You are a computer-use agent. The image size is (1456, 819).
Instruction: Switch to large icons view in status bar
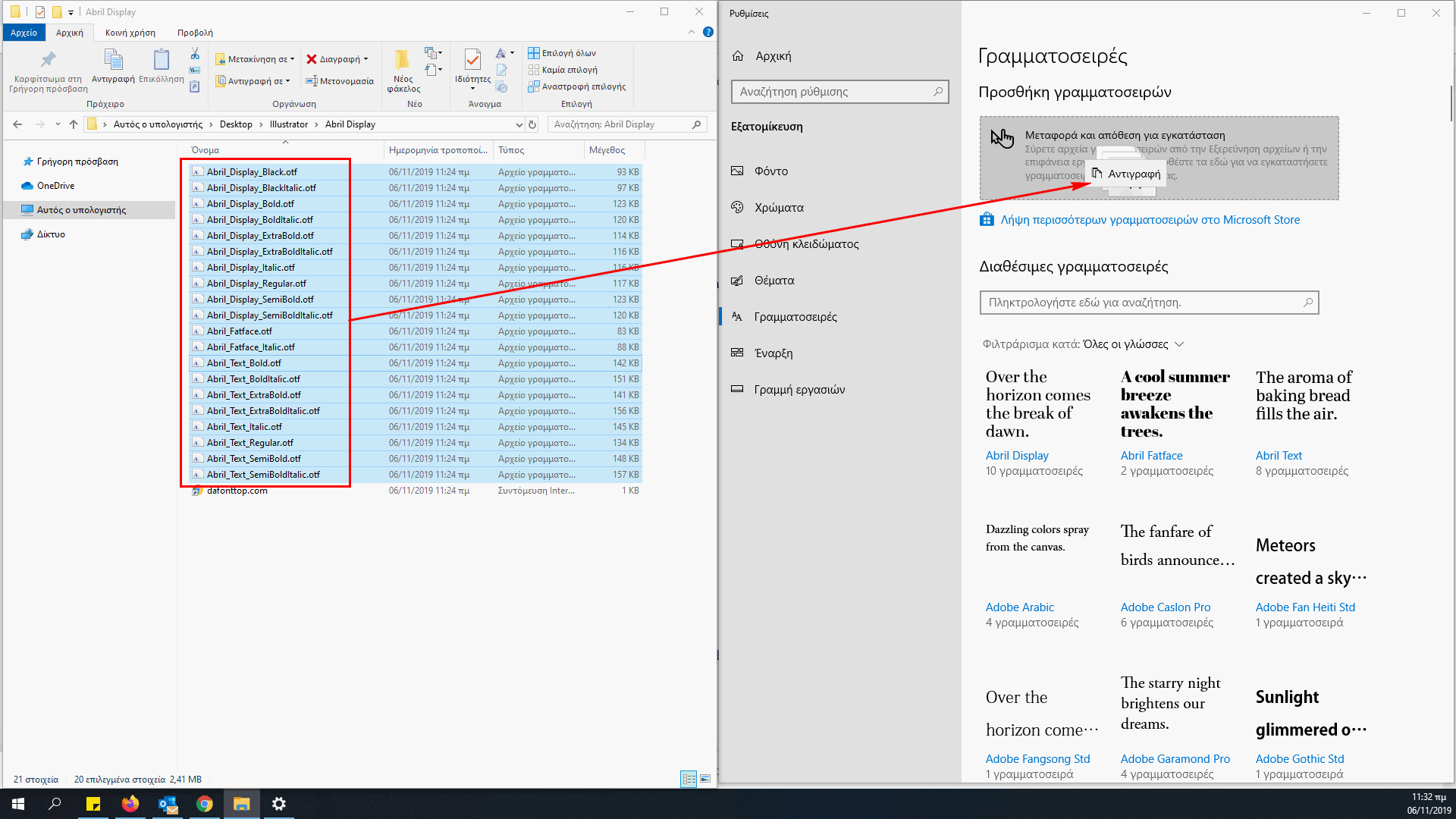[x=705, y=779]
